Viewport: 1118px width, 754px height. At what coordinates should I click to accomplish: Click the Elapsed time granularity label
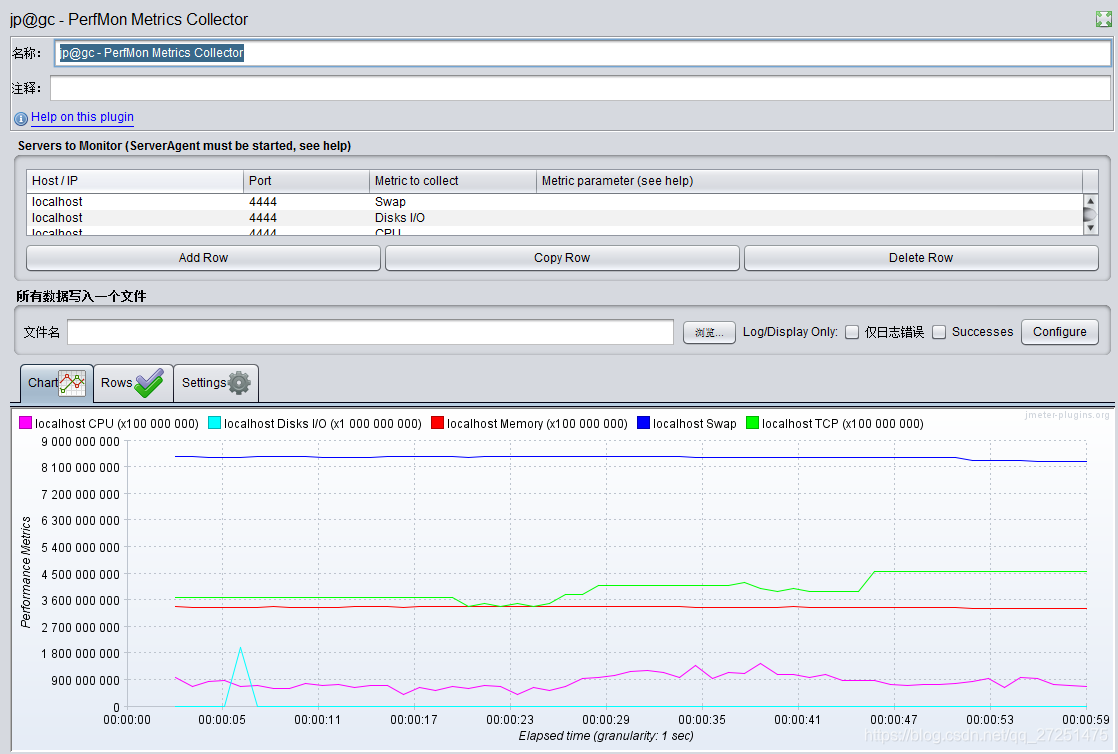[x=606, y=735]
